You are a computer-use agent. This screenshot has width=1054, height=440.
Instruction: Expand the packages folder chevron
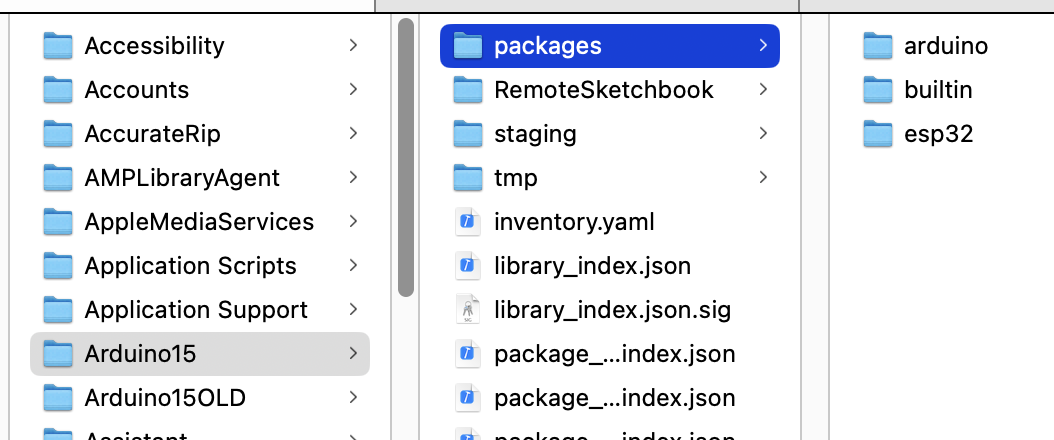[763, 46]
